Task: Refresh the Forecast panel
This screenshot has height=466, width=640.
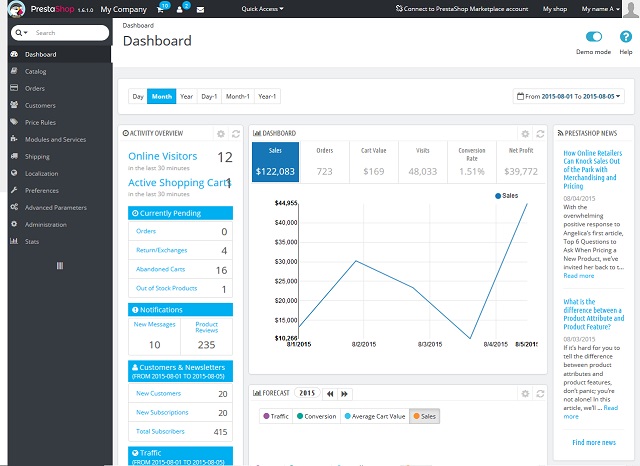Action: pos(539,393)
